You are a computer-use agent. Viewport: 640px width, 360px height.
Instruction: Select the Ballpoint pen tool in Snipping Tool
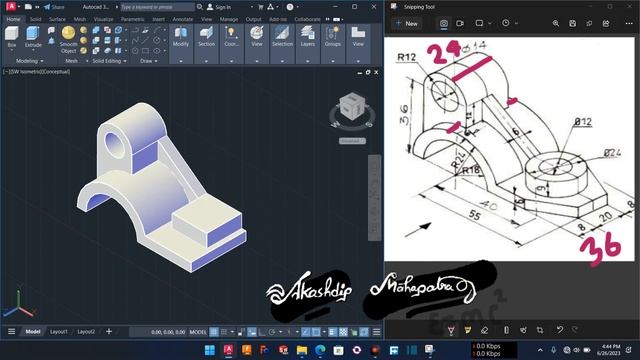pos(451,330)
